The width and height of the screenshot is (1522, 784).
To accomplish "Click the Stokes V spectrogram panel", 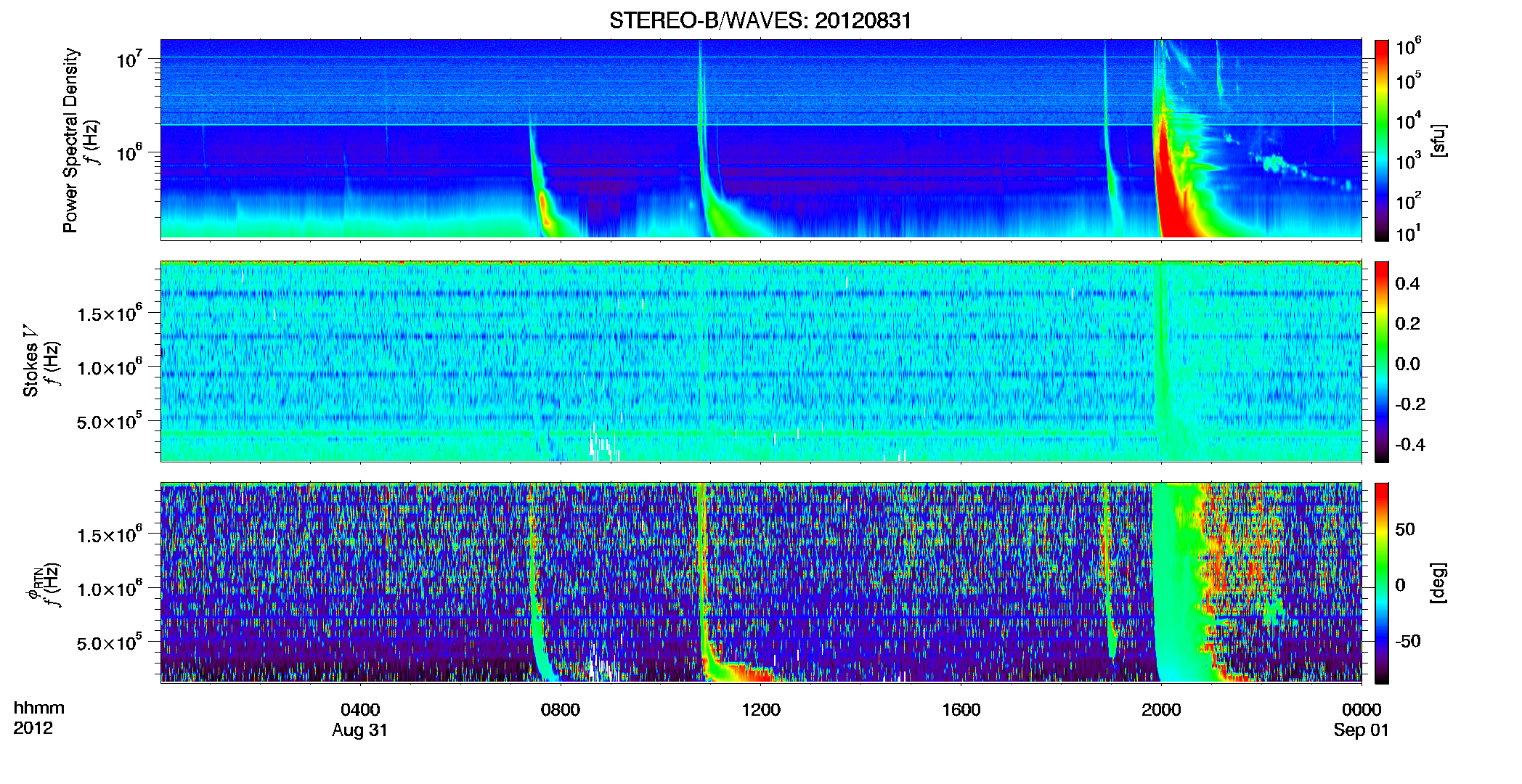I will point(761,362).
